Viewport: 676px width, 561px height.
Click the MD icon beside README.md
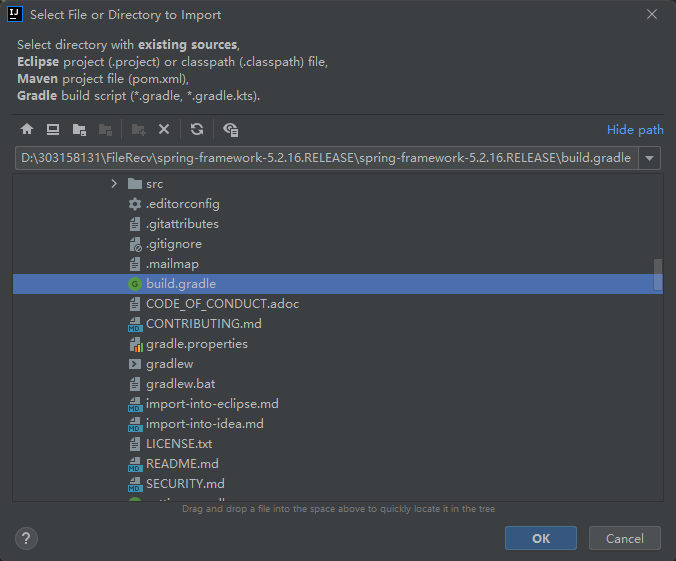pyautogui.click(x=135, y=464)
